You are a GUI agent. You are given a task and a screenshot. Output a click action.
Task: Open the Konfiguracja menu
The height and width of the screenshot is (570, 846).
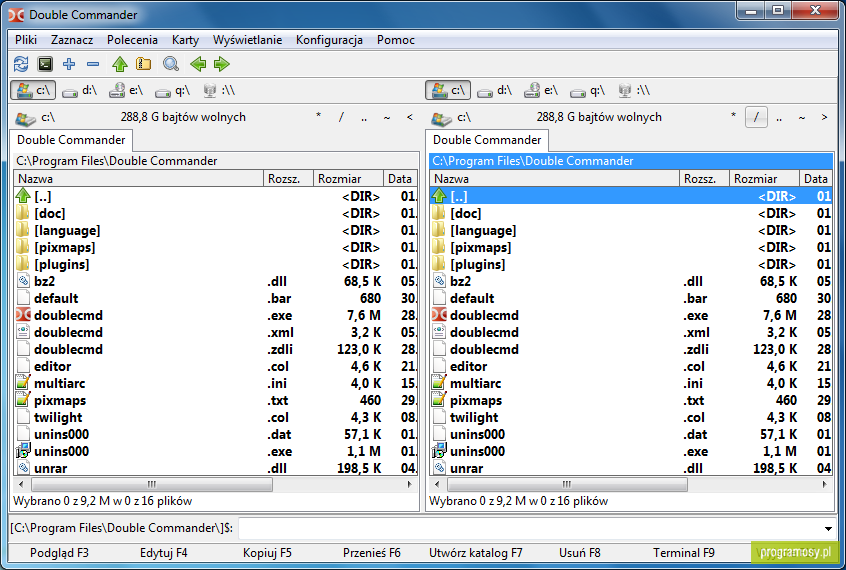coord(329,40)
